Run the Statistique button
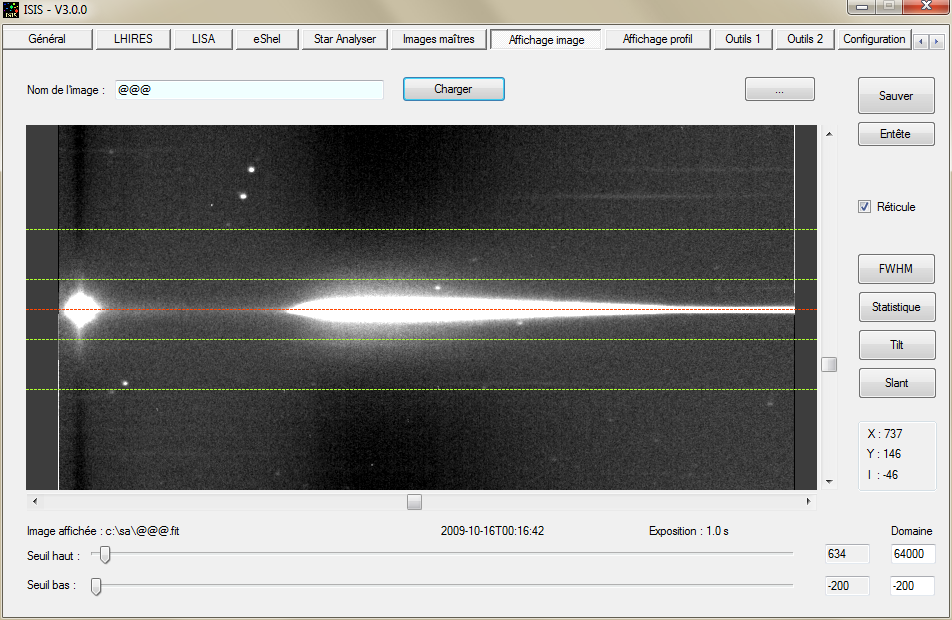952x620 pixels. coord(896,307)
